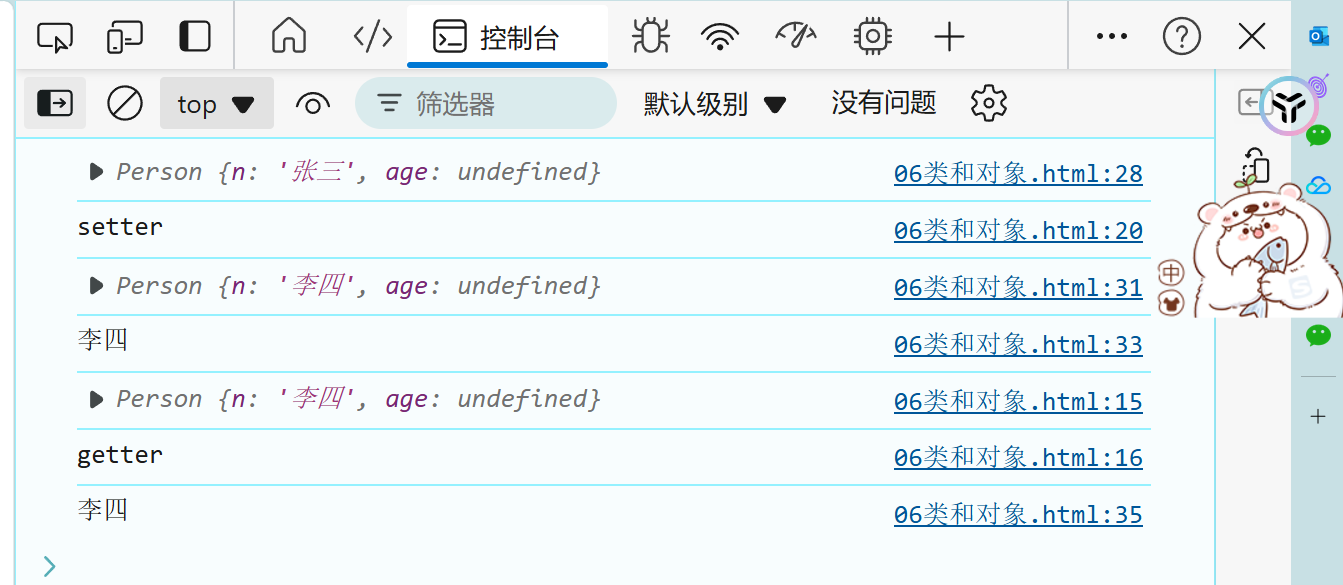Open the Welcome home tab icon
This screenshot has height=585, width=1343.
point(289,37)
